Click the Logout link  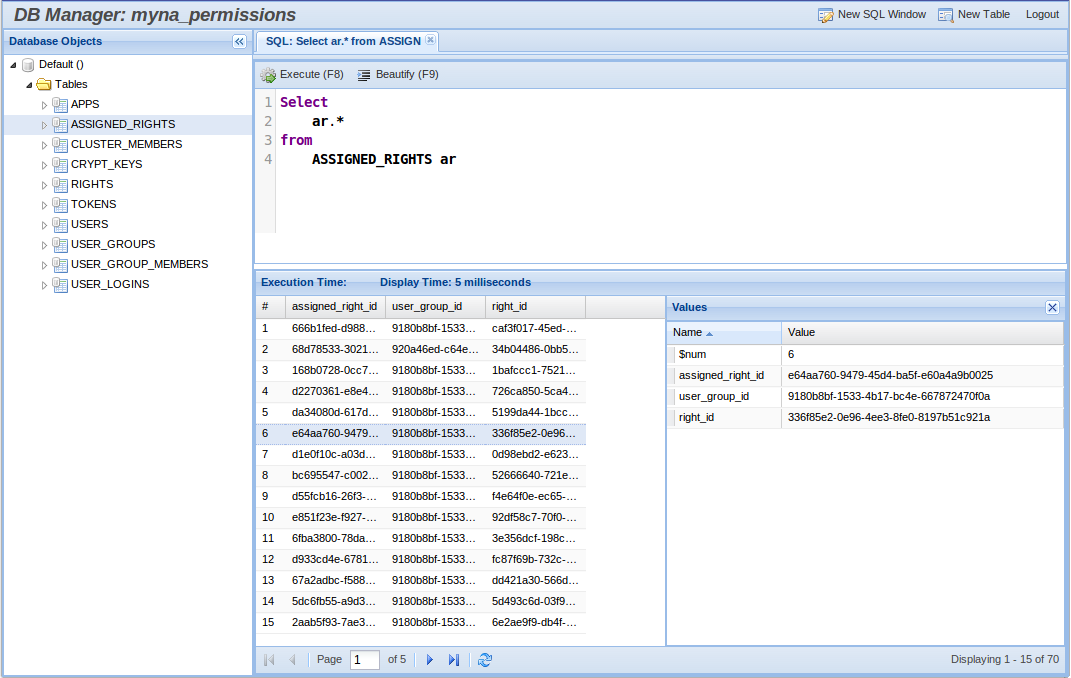pyautogui.click(x=1042, y=15)
